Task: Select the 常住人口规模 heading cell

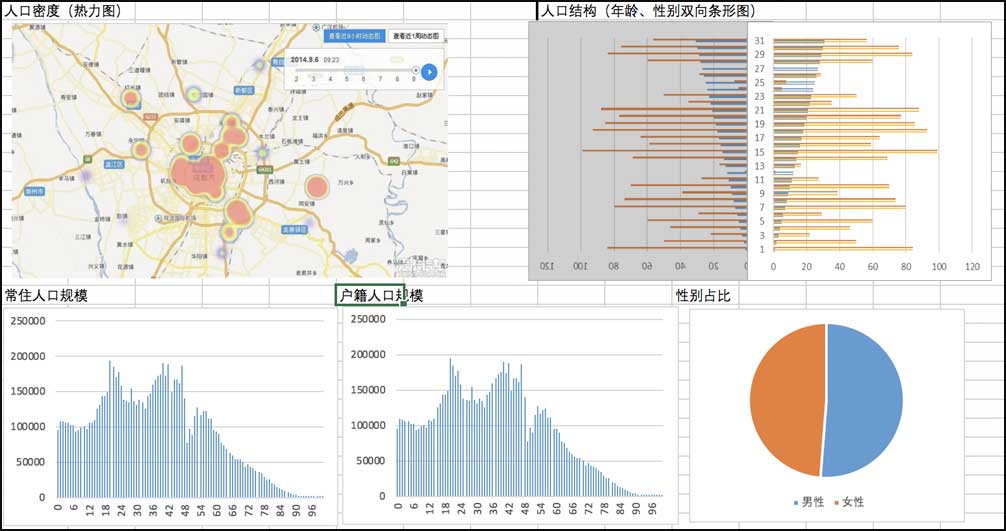Action: pyautogui.click(x=45, y=295)
